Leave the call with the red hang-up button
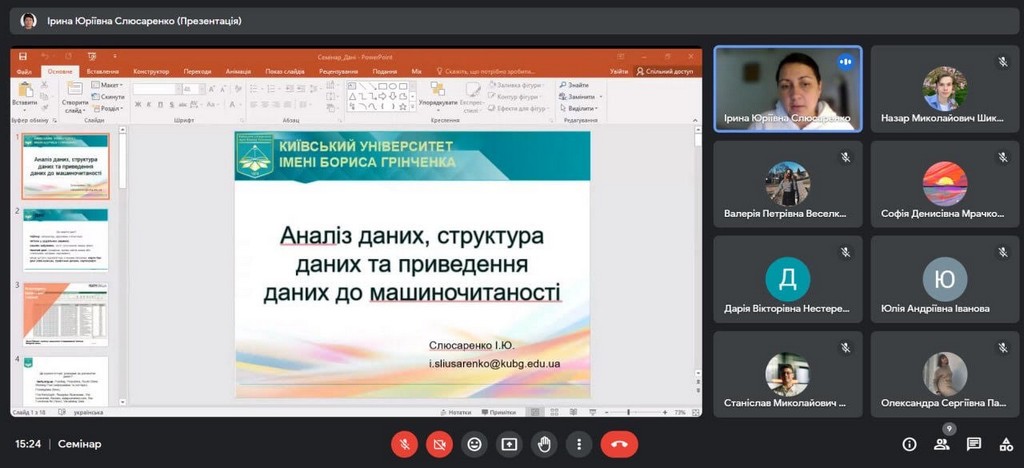The image size is (1024, 468). (619, 444)
